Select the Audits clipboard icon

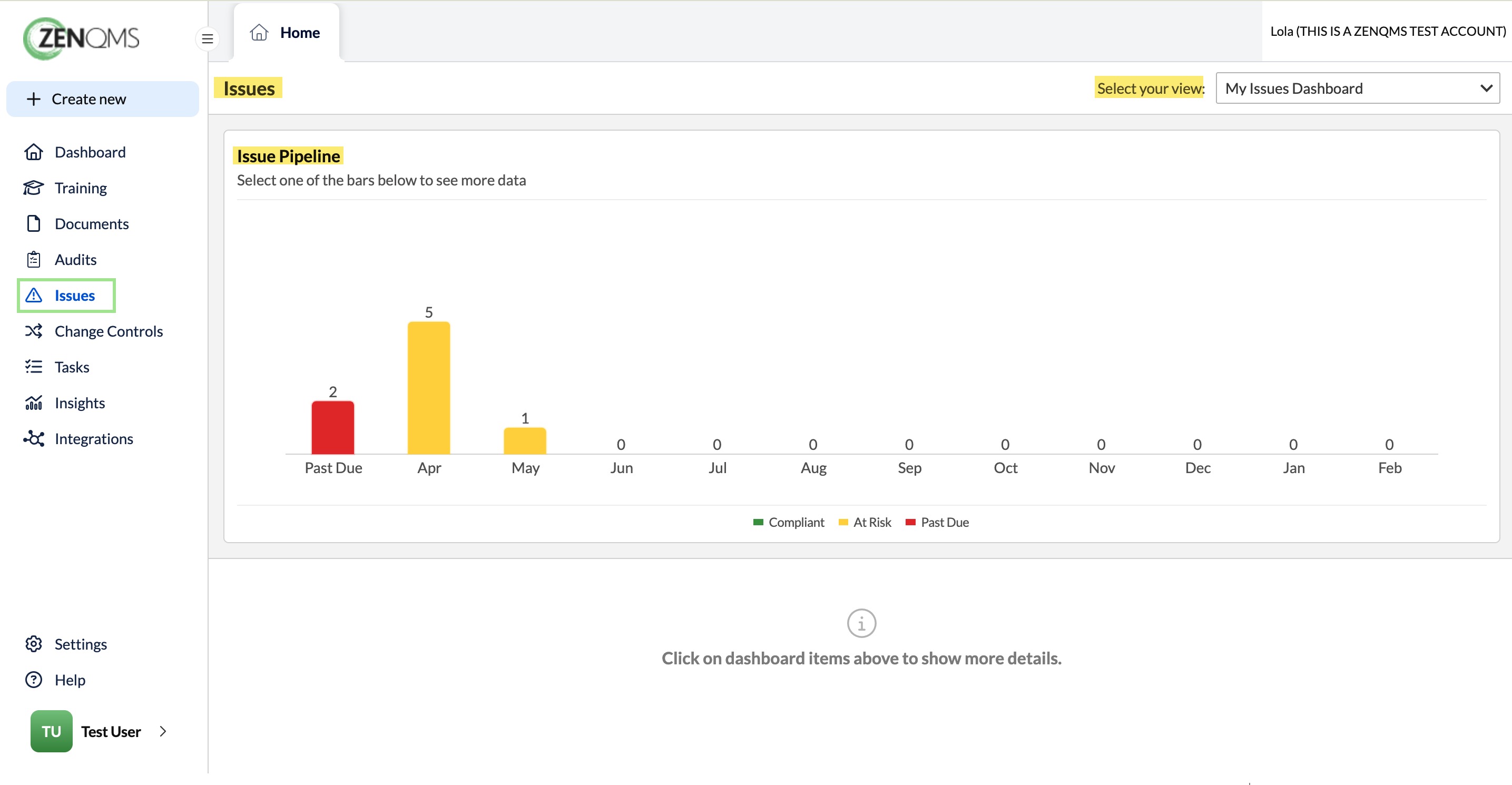pos(34,260)
